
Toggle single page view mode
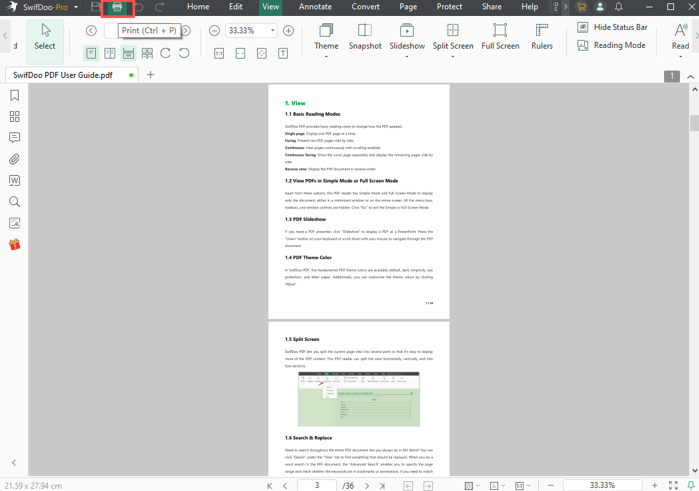pos(91,54)
